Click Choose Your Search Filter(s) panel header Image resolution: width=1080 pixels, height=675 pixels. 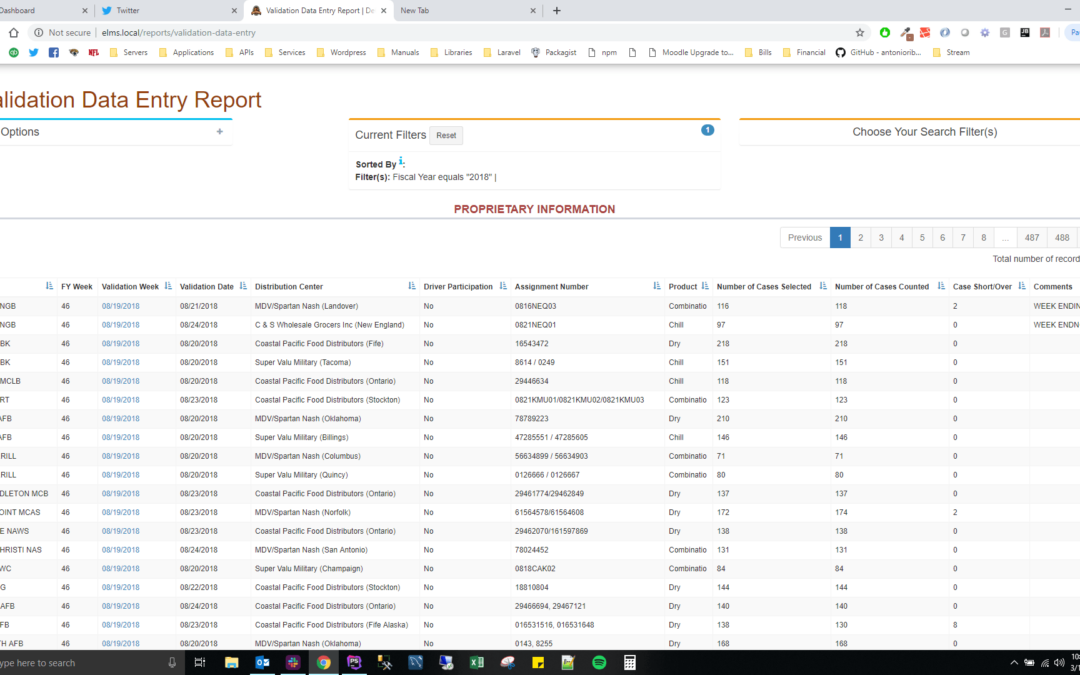click(924, 132)
